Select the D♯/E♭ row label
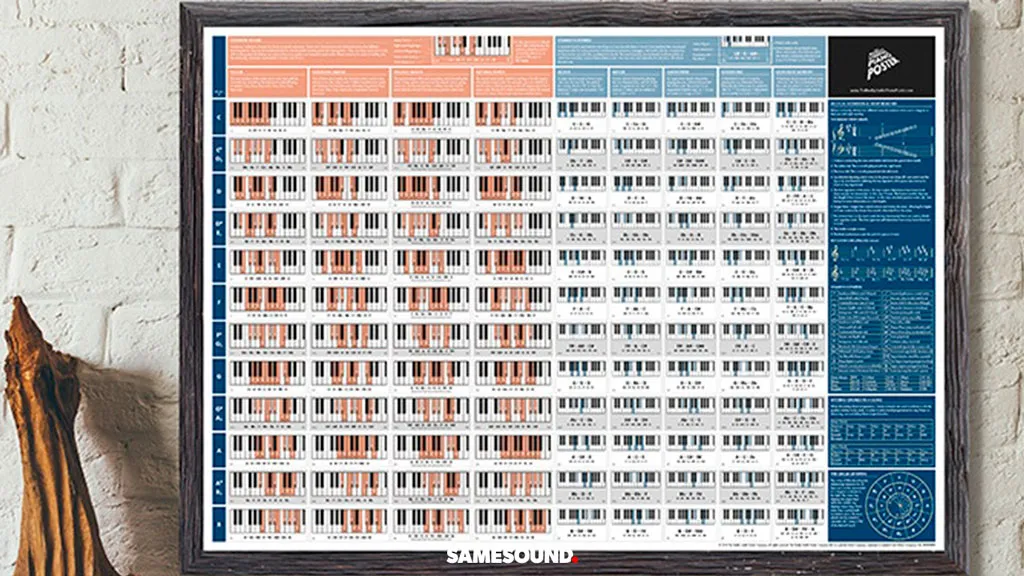Viewport: 1024px width, 576px height. point(219,228)
